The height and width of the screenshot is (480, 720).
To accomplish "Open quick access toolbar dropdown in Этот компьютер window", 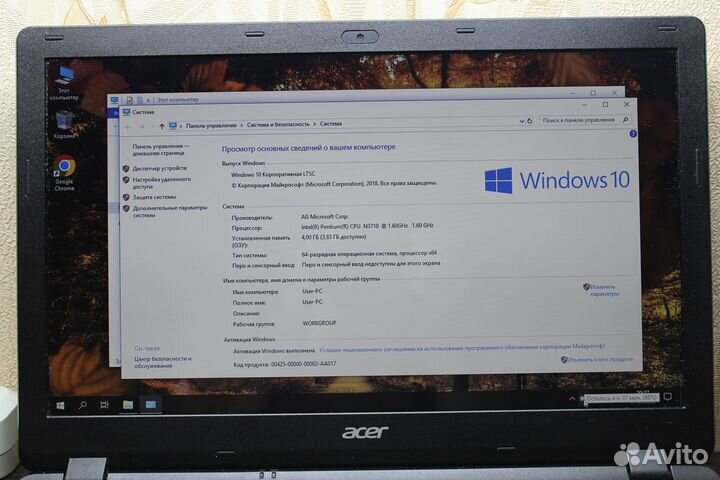I will 148,100.
